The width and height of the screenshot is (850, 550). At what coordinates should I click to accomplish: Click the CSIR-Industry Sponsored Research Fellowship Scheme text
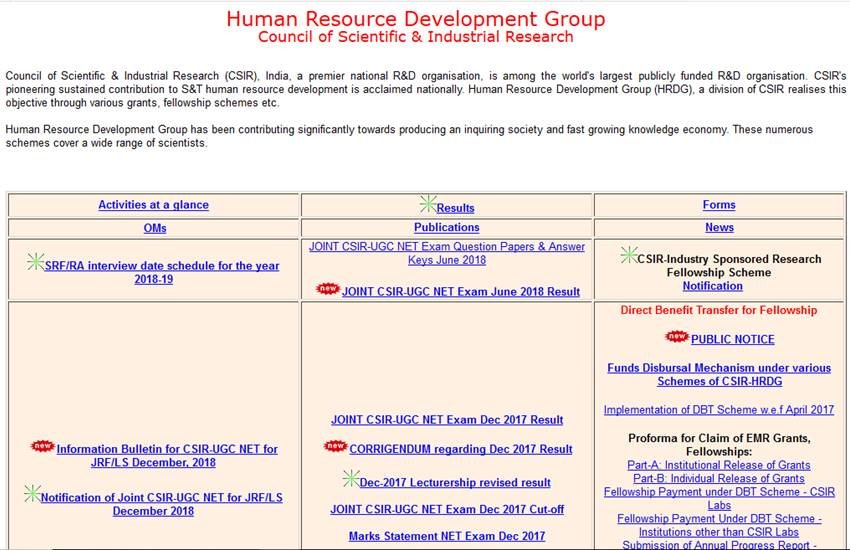coord(729,266)
